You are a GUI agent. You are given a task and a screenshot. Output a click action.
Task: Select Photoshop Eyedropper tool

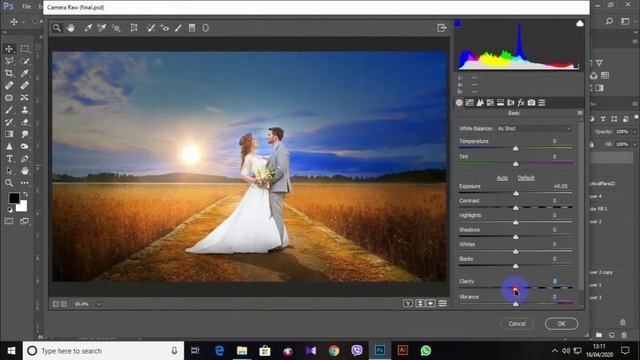24,73
